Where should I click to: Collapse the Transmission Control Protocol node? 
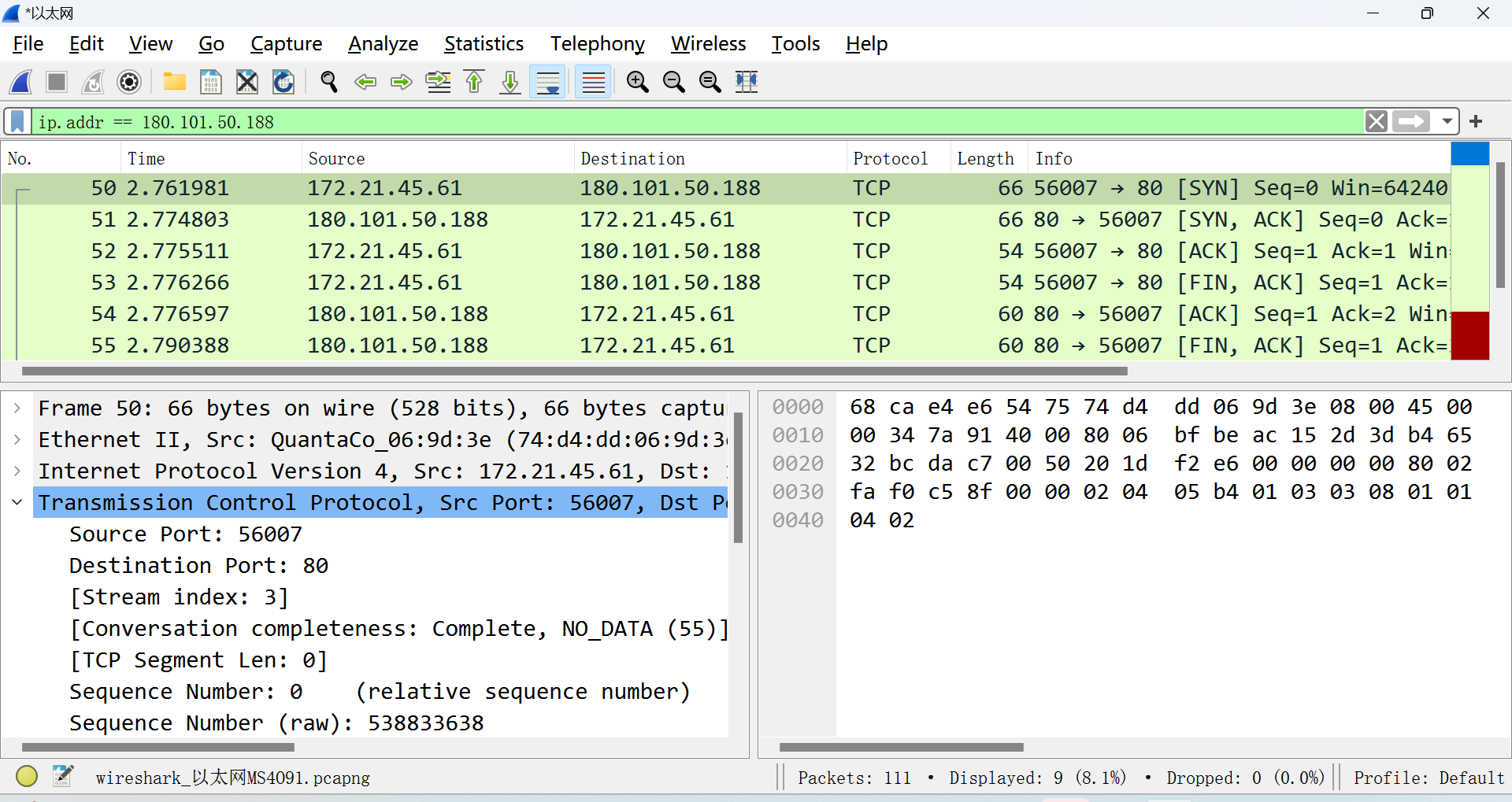17,502
